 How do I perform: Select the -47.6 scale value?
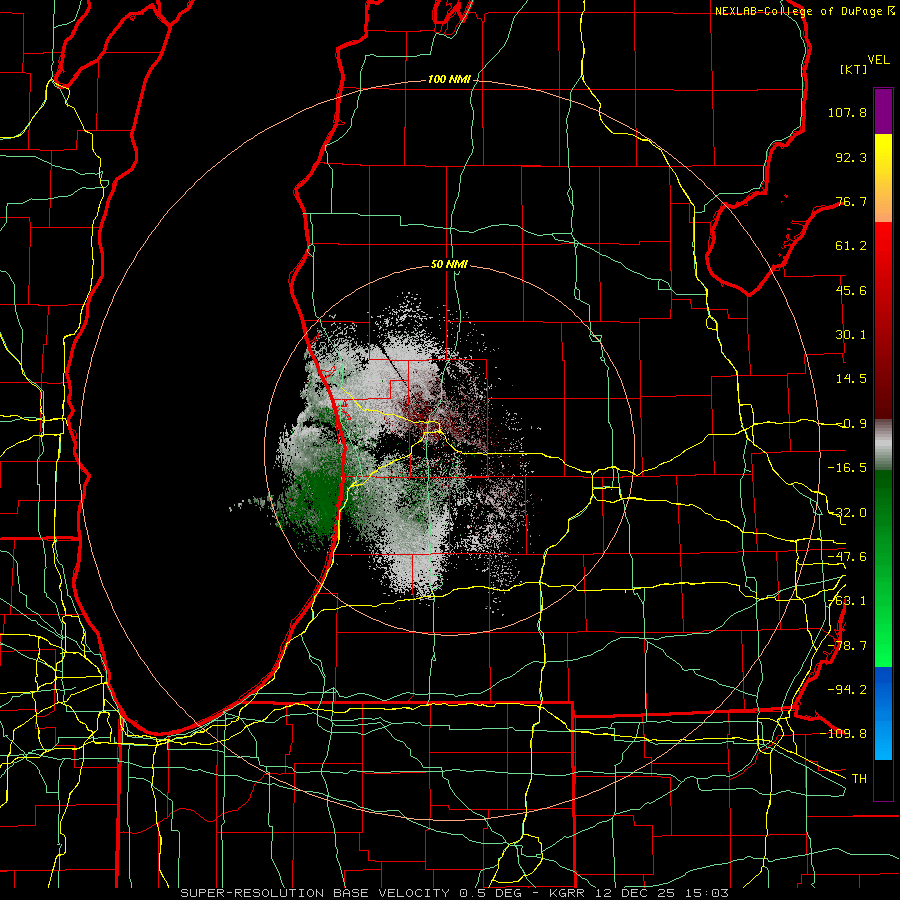click(847, 557)
